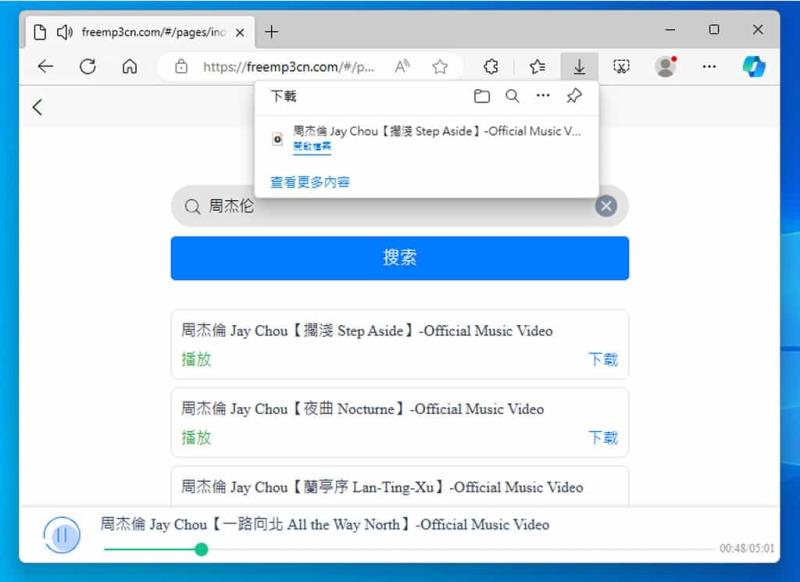800x582 pixels.
Task: Click the search field containing 周杰伦
Action: pos(399,206)
